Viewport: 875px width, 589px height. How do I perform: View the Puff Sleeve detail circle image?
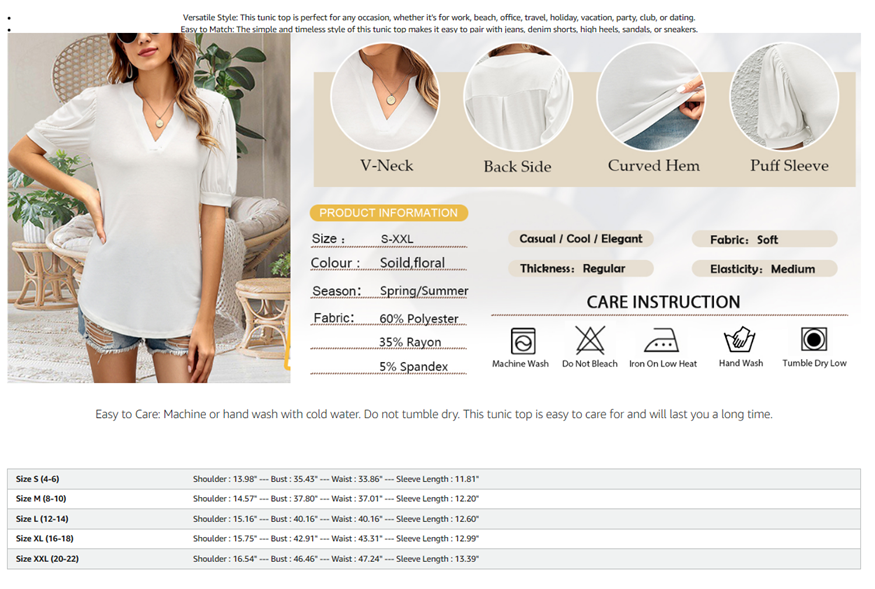point(784,97)
